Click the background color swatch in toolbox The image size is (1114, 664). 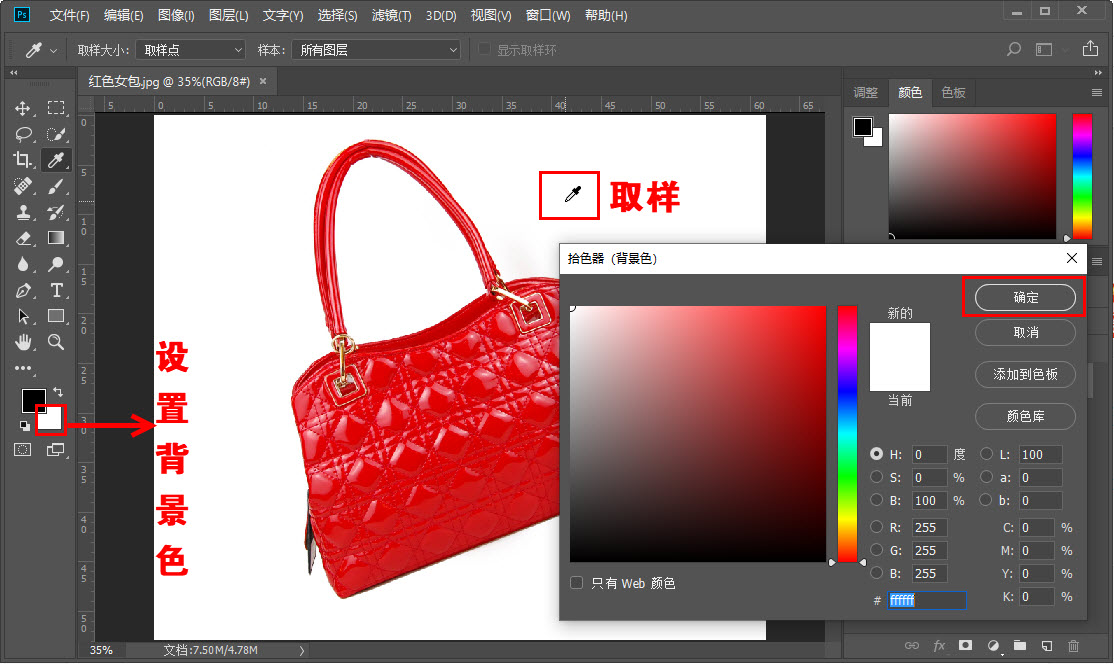(50, 420)
